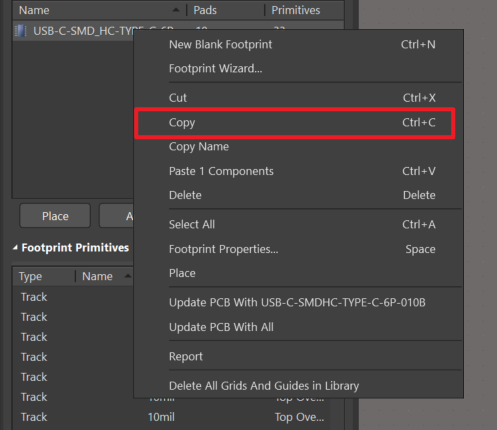Viewport: 497px width, 430px height.
Task: Click Report in the context menu
Action: [x=298, y=356]
